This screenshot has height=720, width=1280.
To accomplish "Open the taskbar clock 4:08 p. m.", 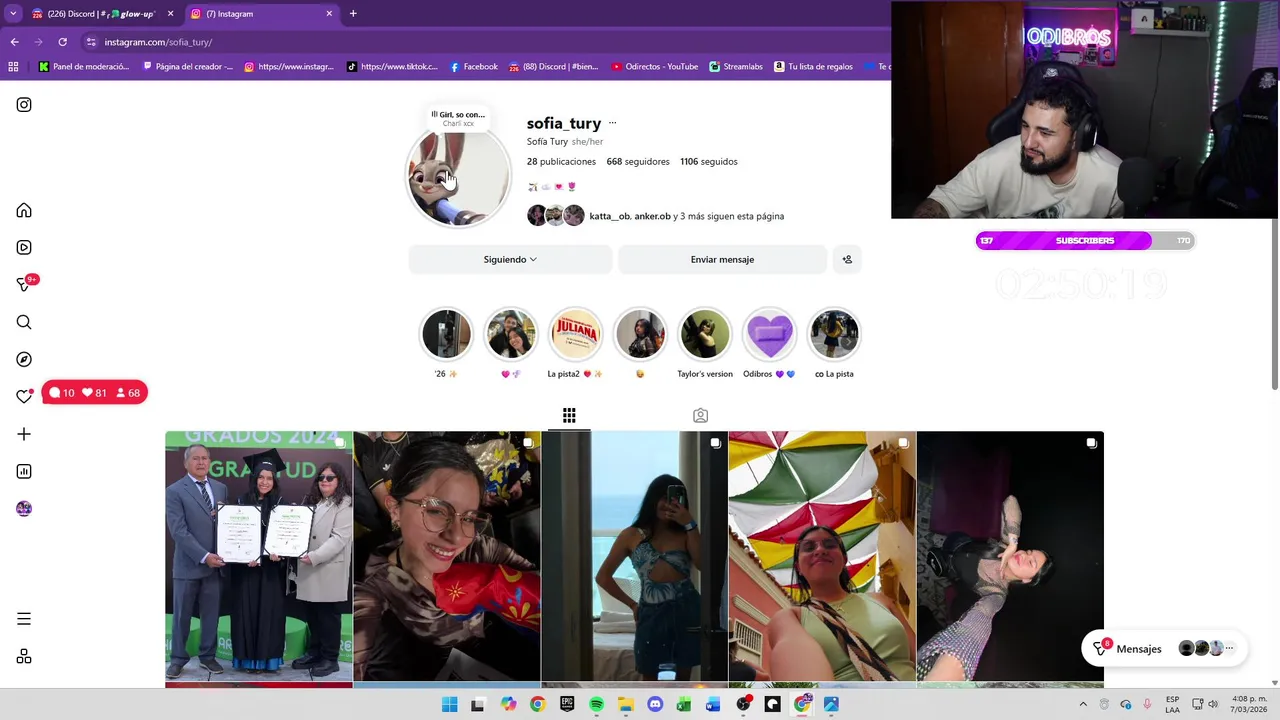I will (1250, 704).
